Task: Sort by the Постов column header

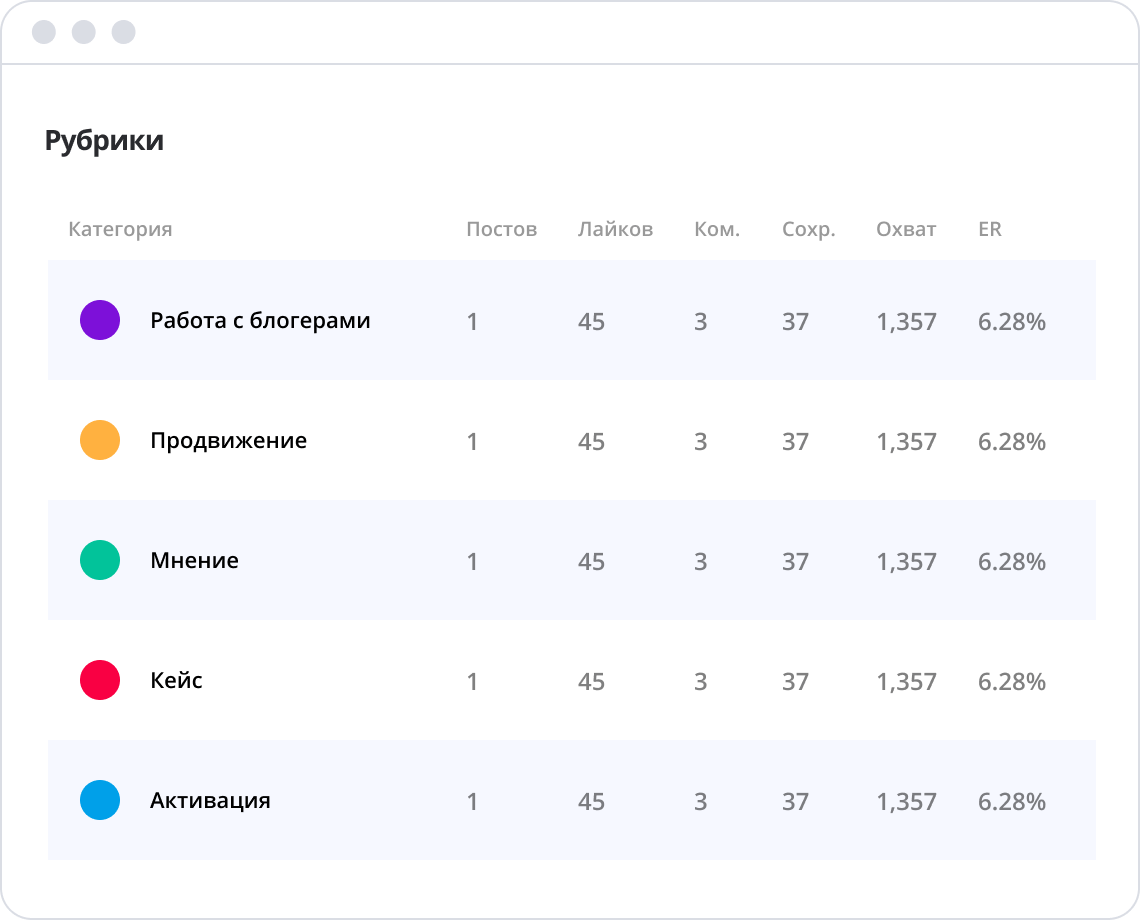Action: (501, 229)
